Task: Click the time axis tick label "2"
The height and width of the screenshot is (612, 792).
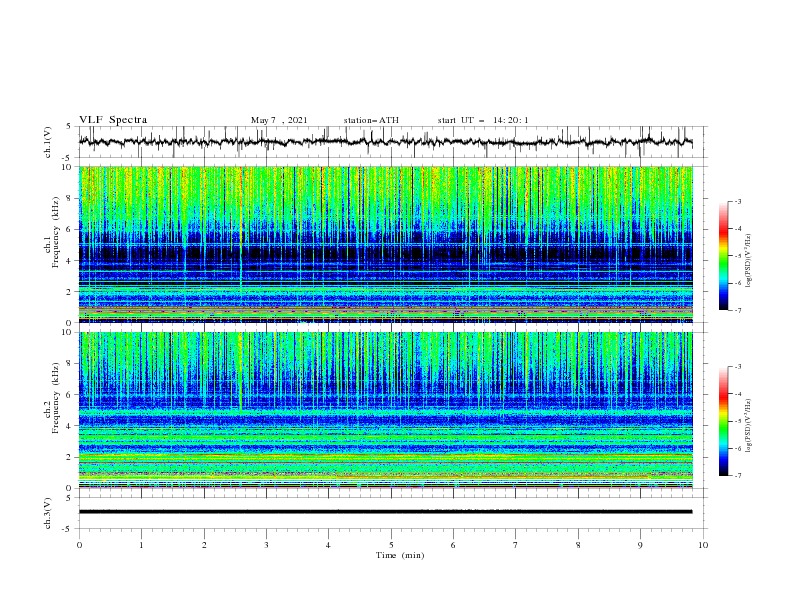Action: (204, 545)
